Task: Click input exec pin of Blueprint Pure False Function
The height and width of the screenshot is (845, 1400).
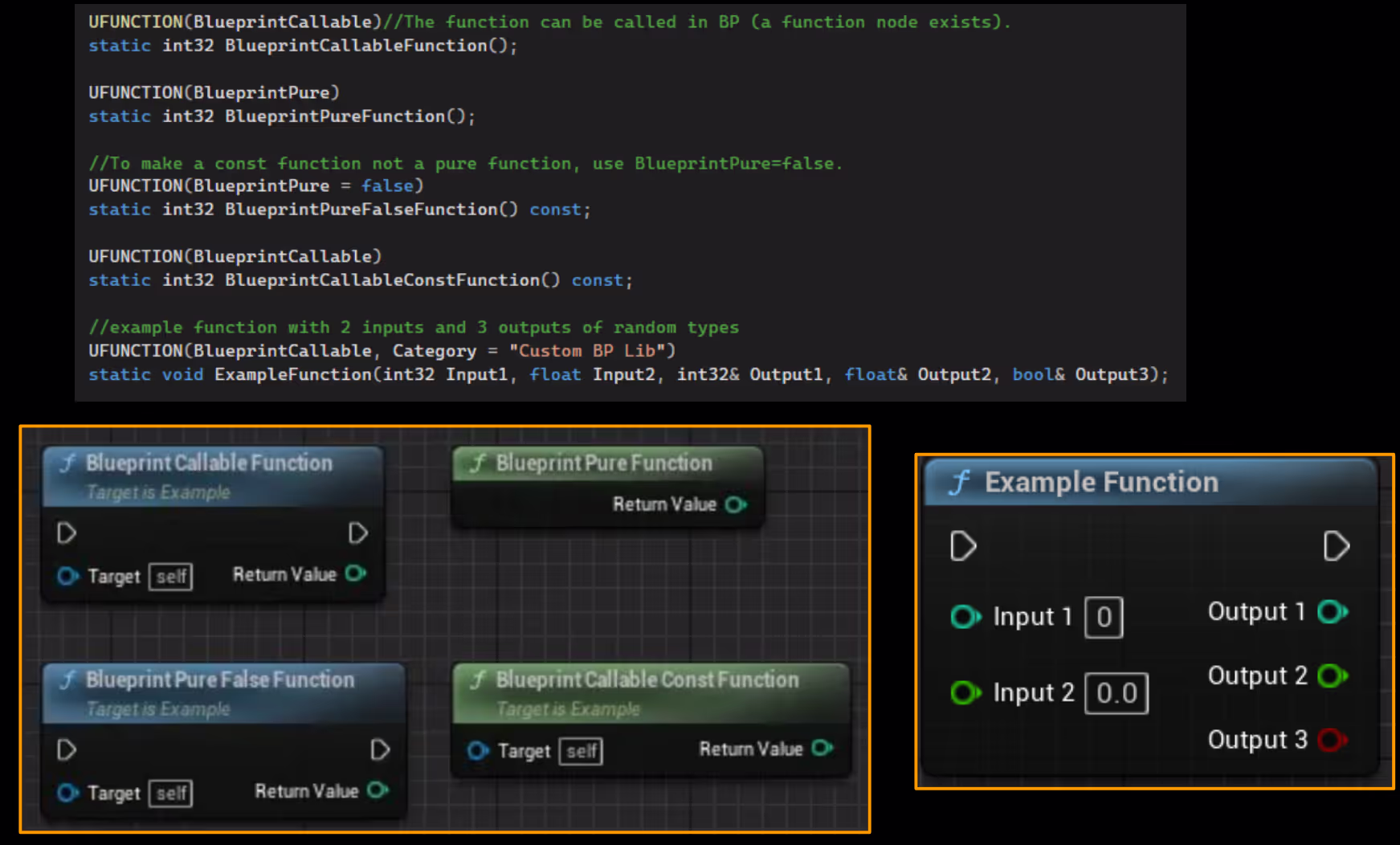Action: pos(67,749)
